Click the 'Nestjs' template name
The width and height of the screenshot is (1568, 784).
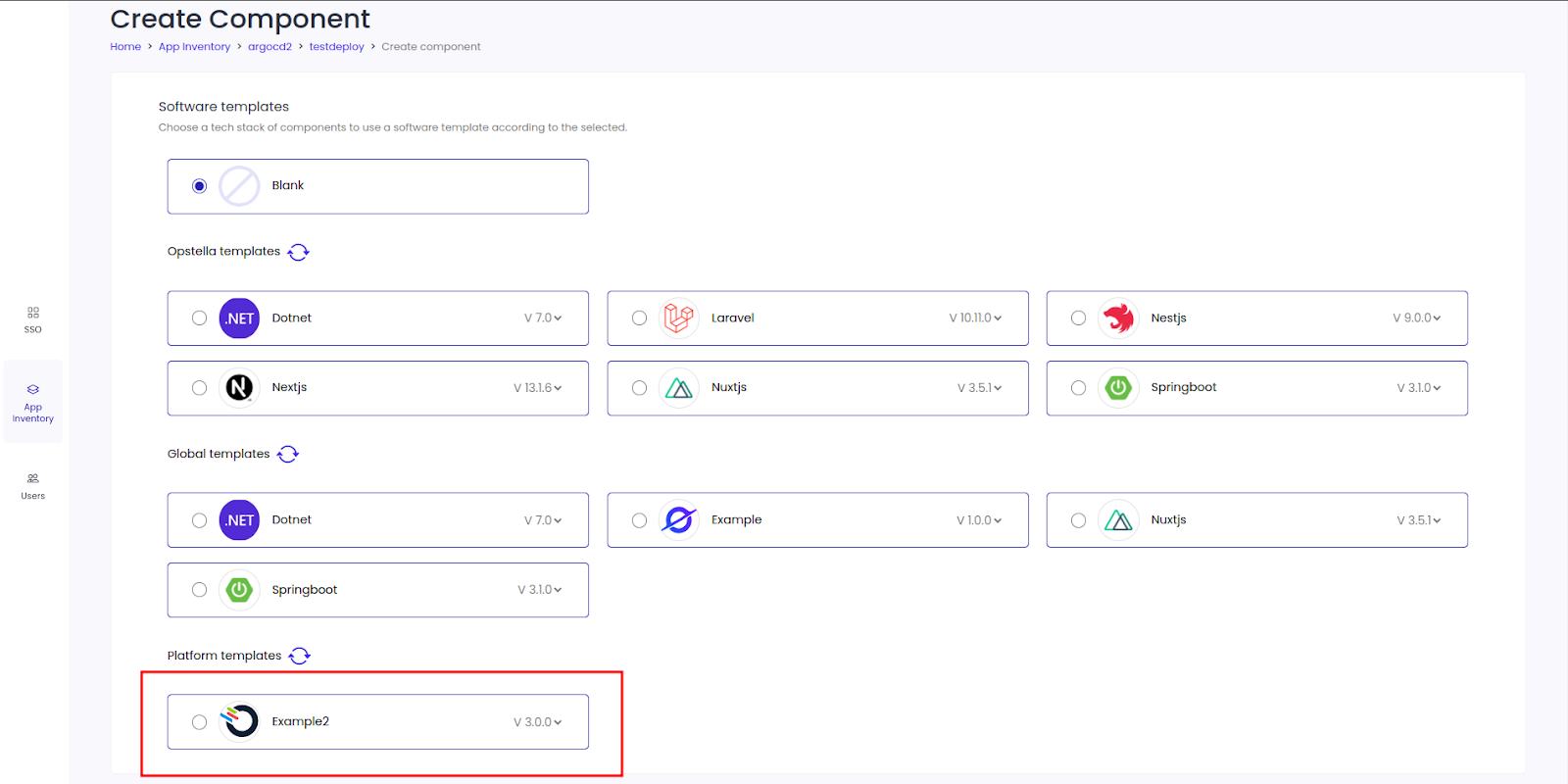click(1168, 318)
